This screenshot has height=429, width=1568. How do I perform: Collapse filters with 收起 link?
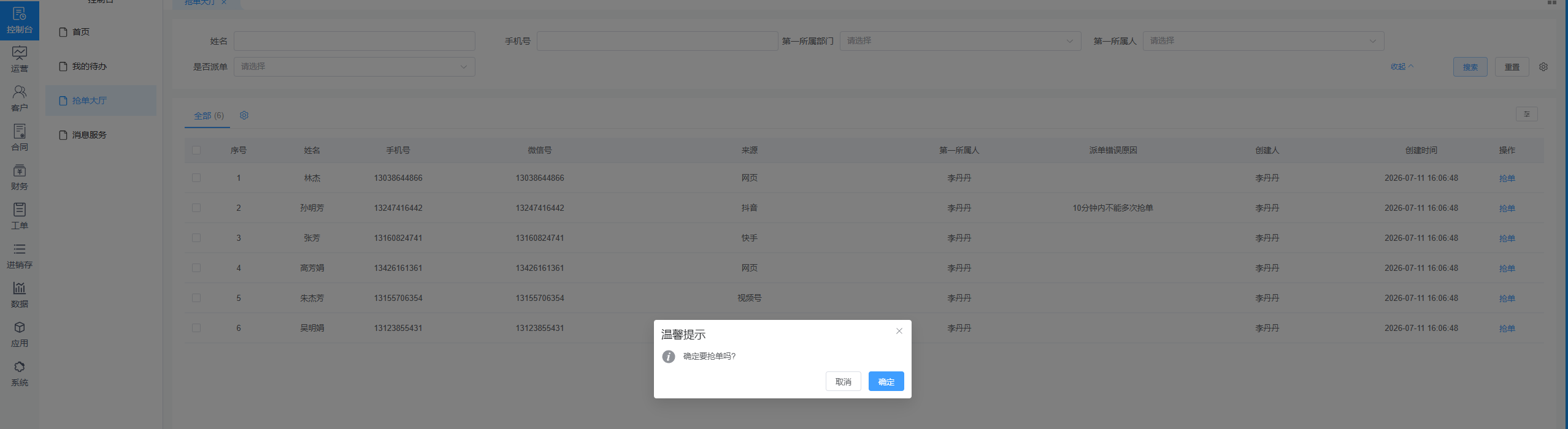click(1402, 67)
